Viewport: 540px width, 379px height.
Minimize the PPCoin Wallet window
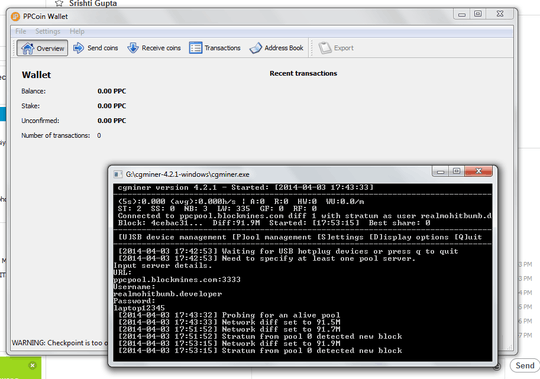pos(462,14)
